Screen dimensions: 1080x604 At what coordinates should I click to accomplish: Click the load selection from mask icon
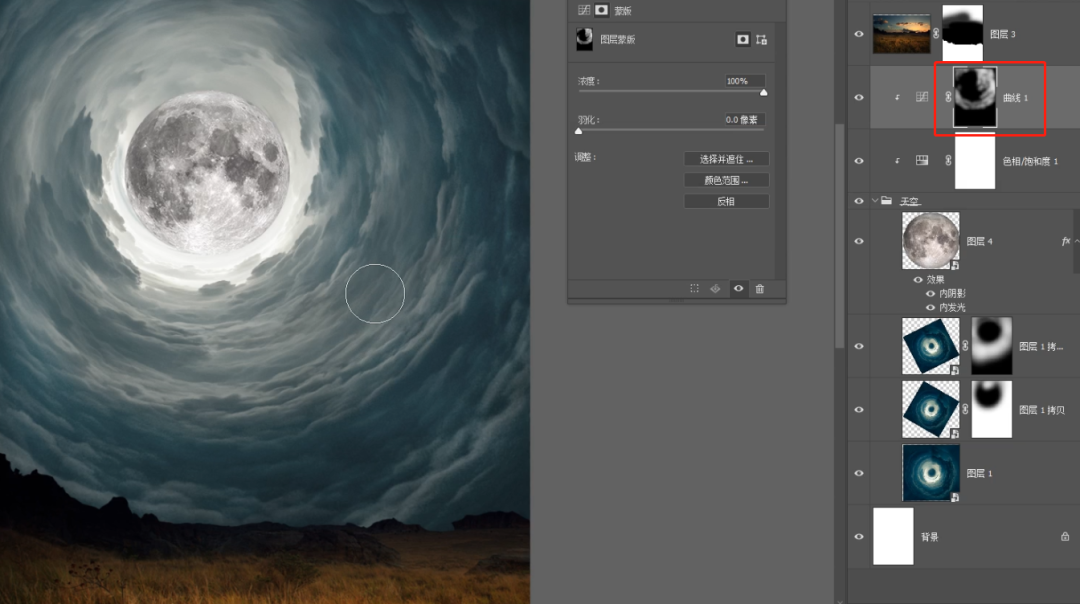(x=695, y=288)
